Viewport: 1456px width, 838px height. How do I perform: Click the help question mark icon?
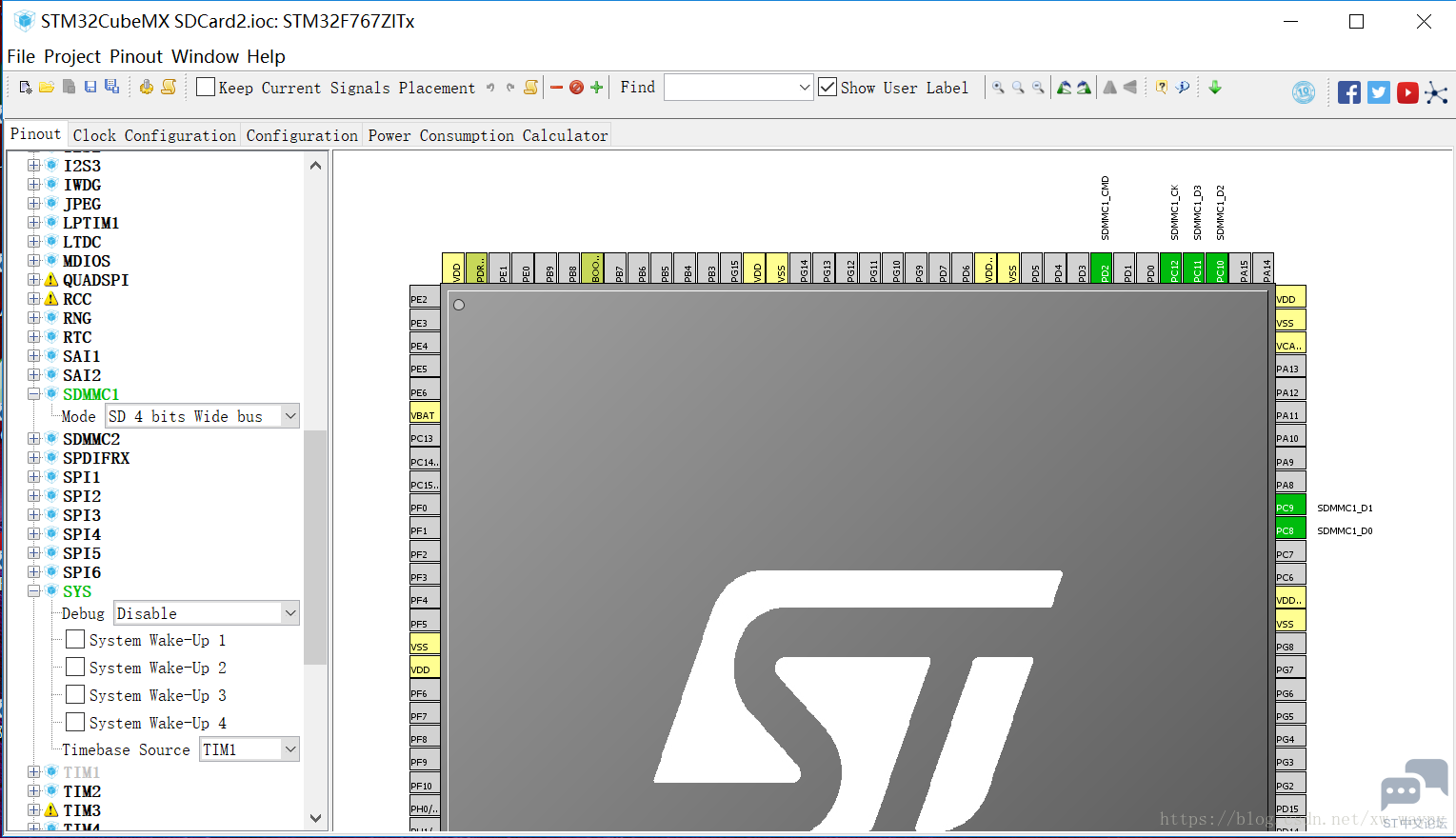1162,88
